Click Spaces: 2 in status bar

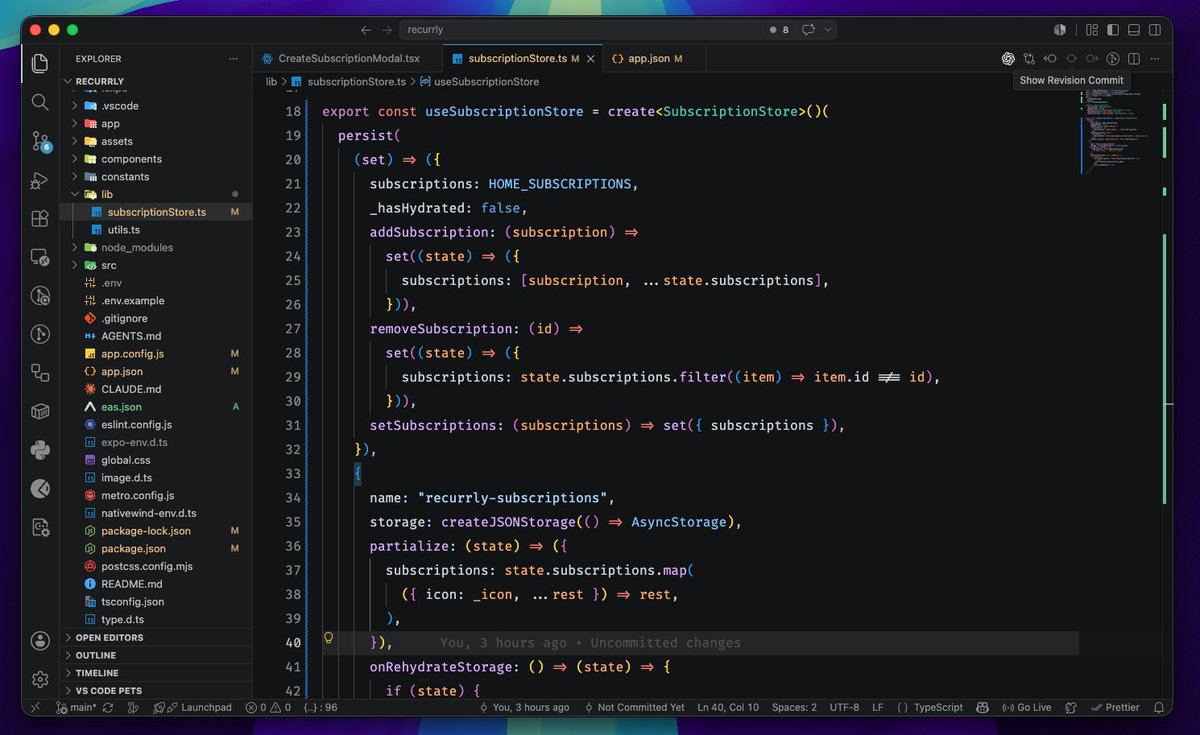(x=794, y=707)
